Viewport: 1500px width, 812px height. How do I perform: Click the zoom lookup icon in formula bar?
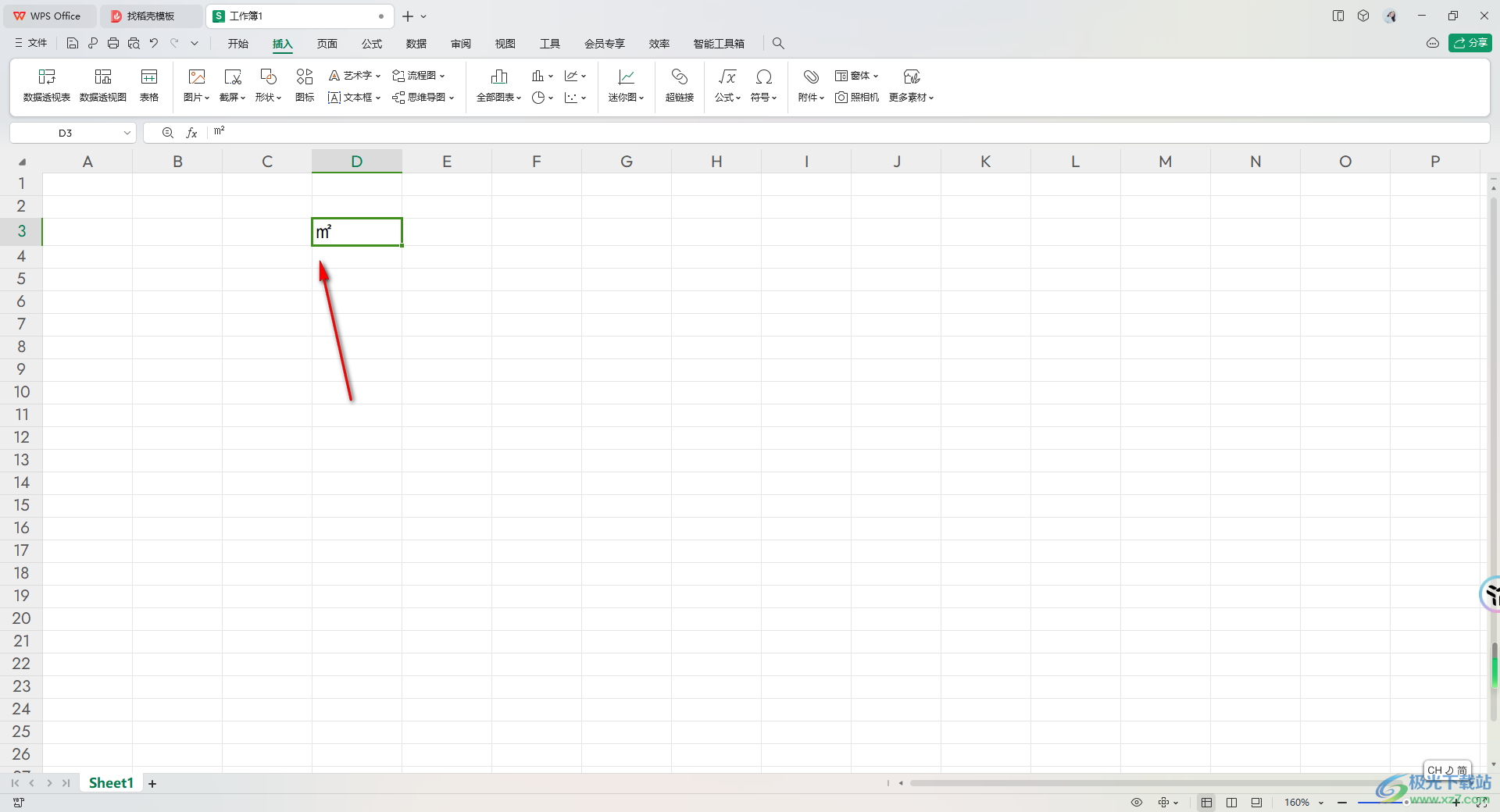point(167,134)
